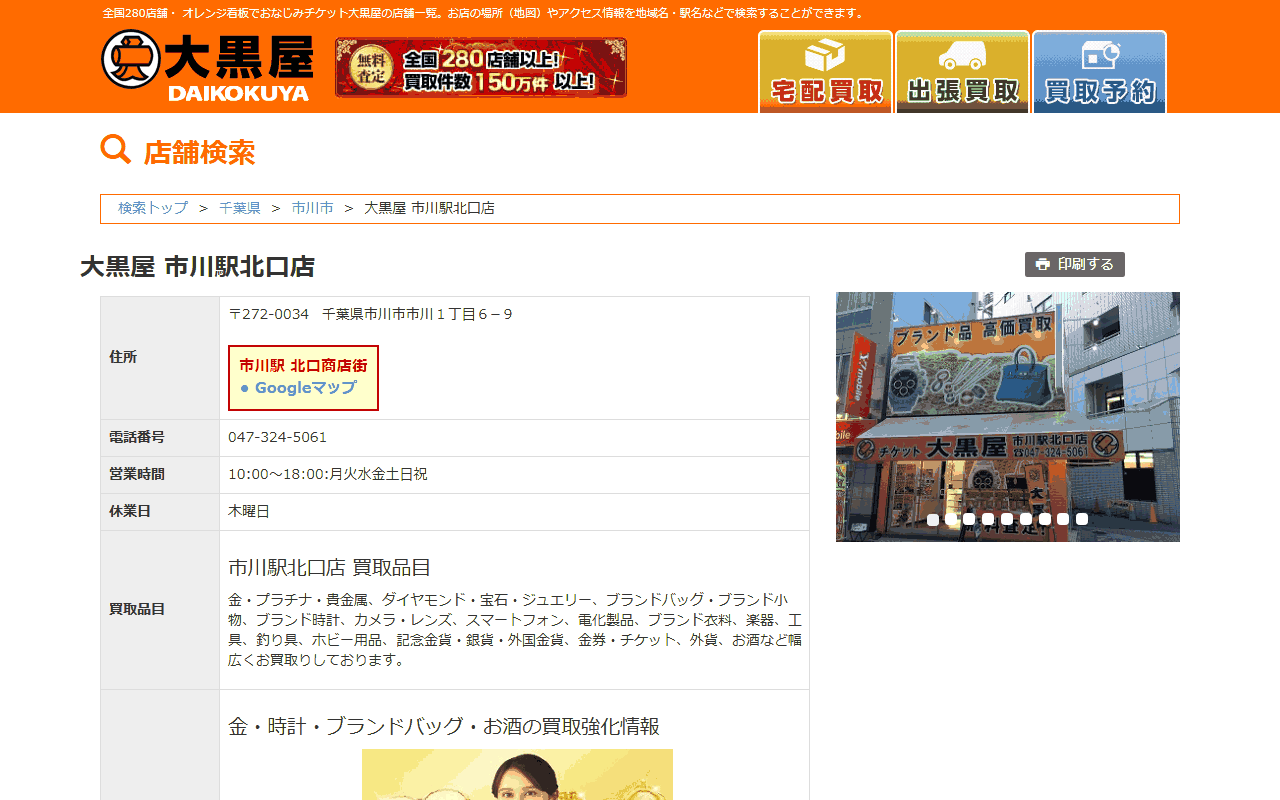Viewport: 1280px width, 800px height.
Task: Click 大黒屋 市川駅北口店 page heading
Action: pos(197,267)
